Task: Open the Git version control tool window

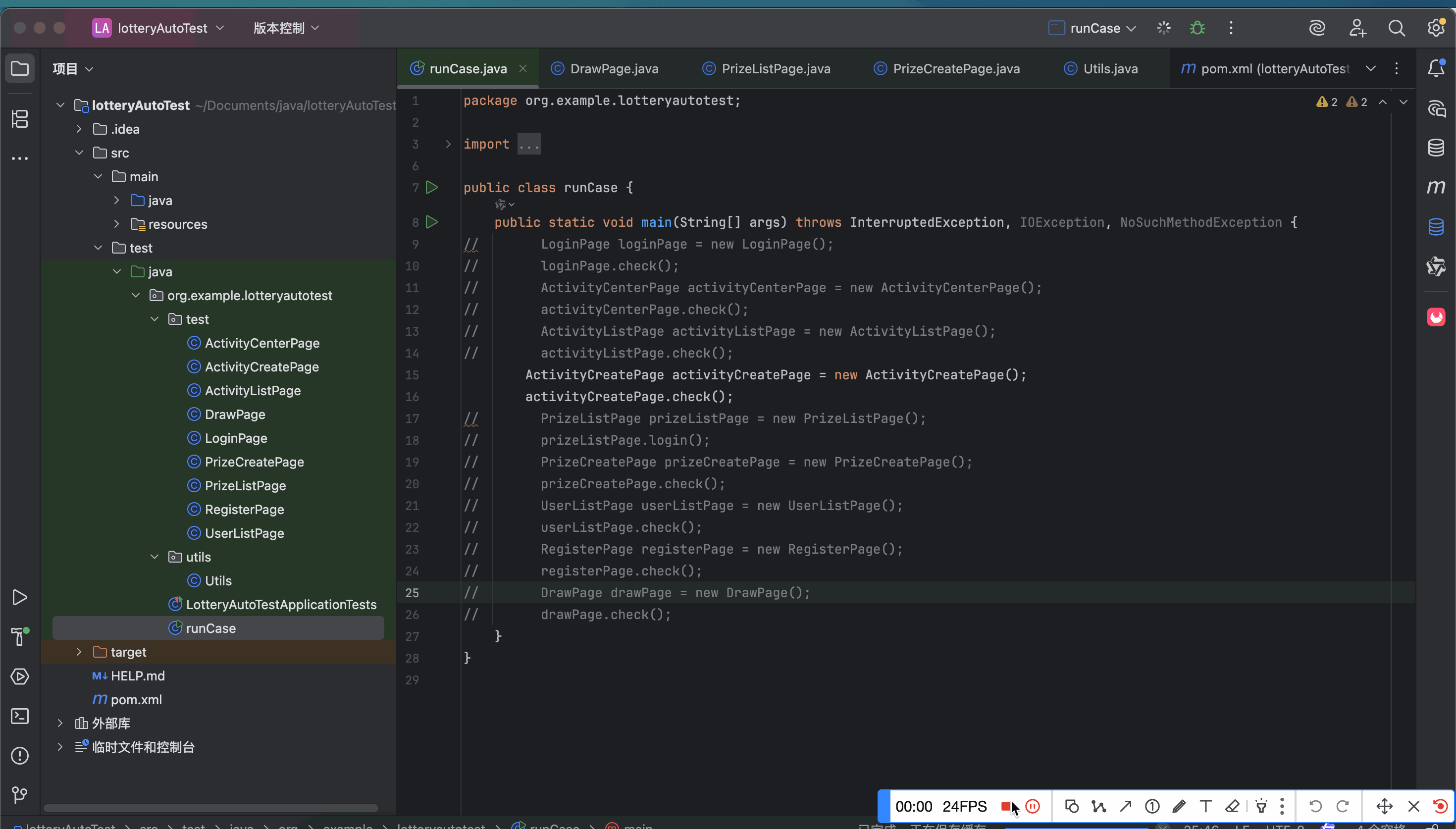Action: tap(20, 795)
